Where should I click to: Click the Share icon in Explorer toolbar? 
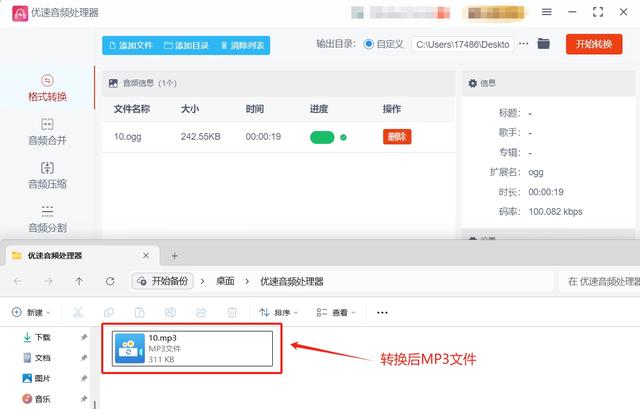tap(201, 313)
